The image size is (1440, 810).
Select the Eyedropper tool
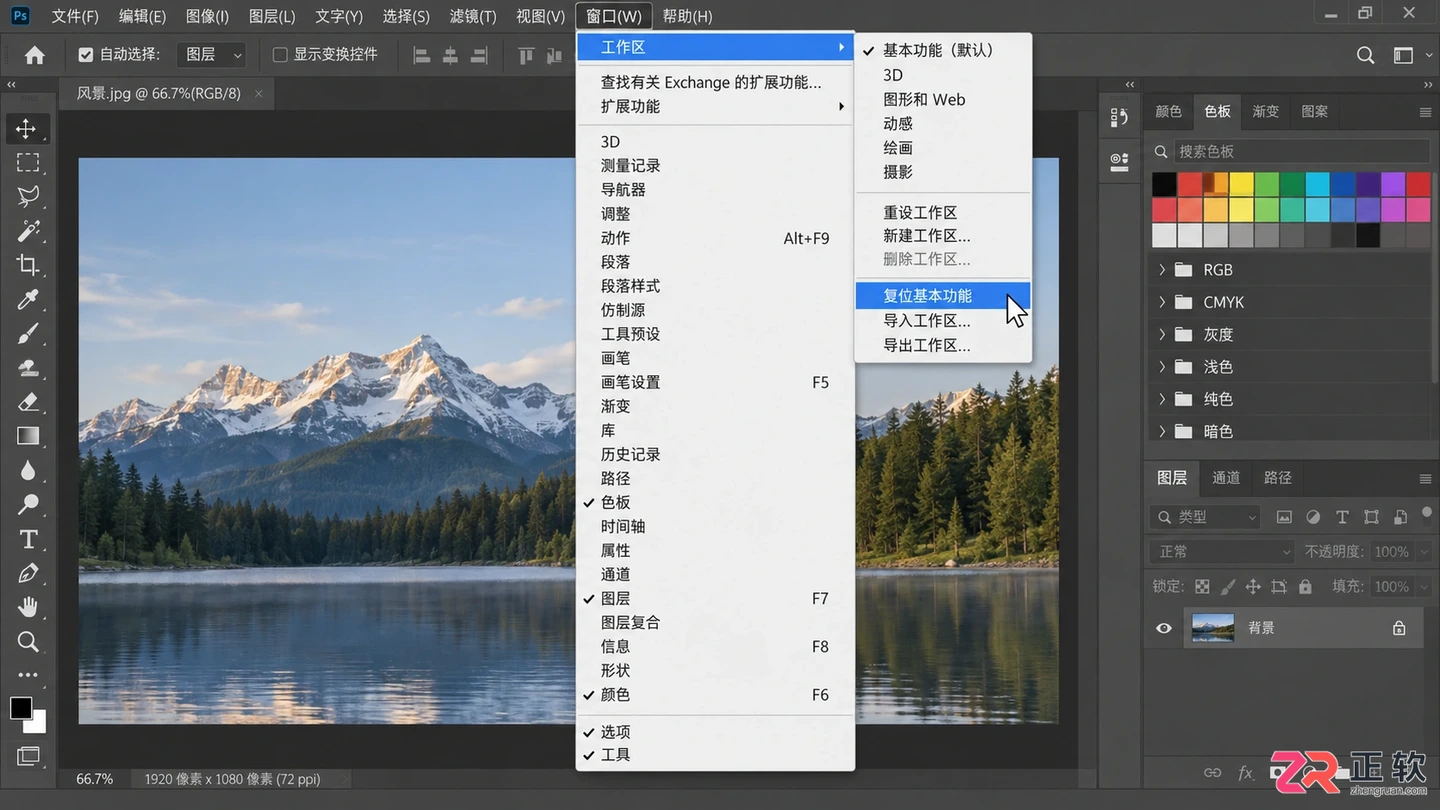point(27,299)
